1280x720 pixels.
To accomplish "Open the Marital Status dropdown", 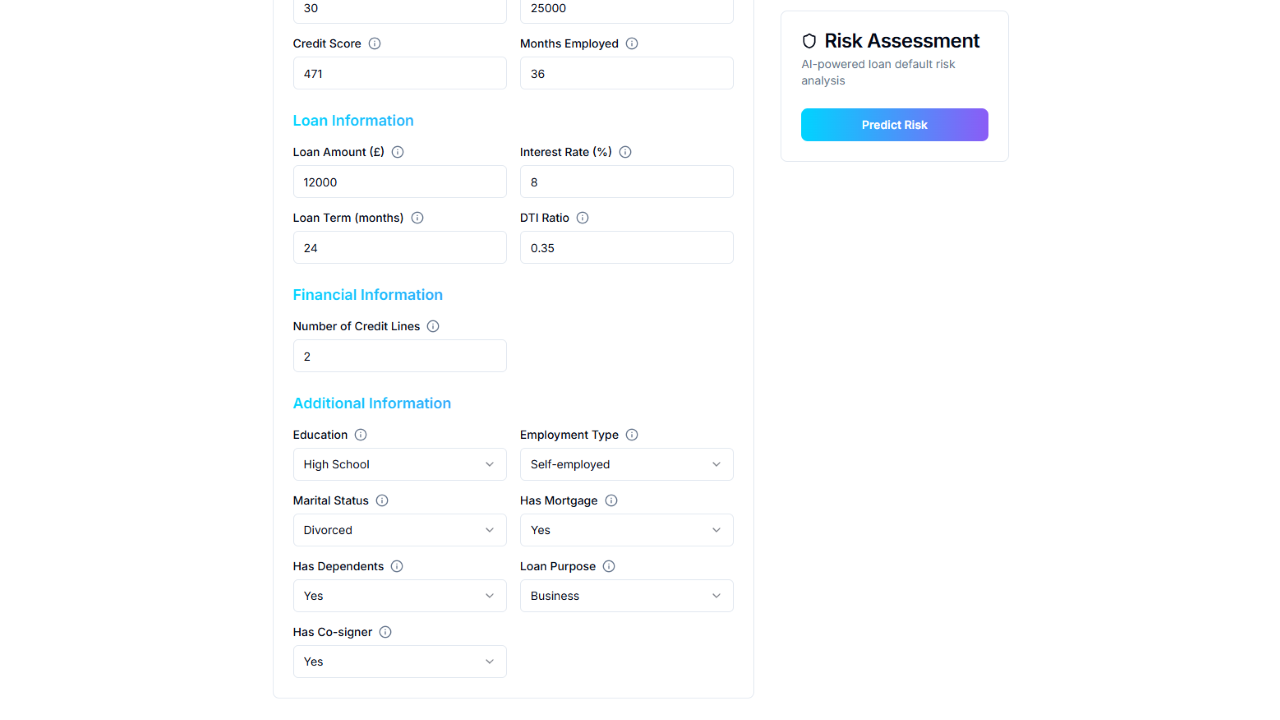I will tap(400, 530).
